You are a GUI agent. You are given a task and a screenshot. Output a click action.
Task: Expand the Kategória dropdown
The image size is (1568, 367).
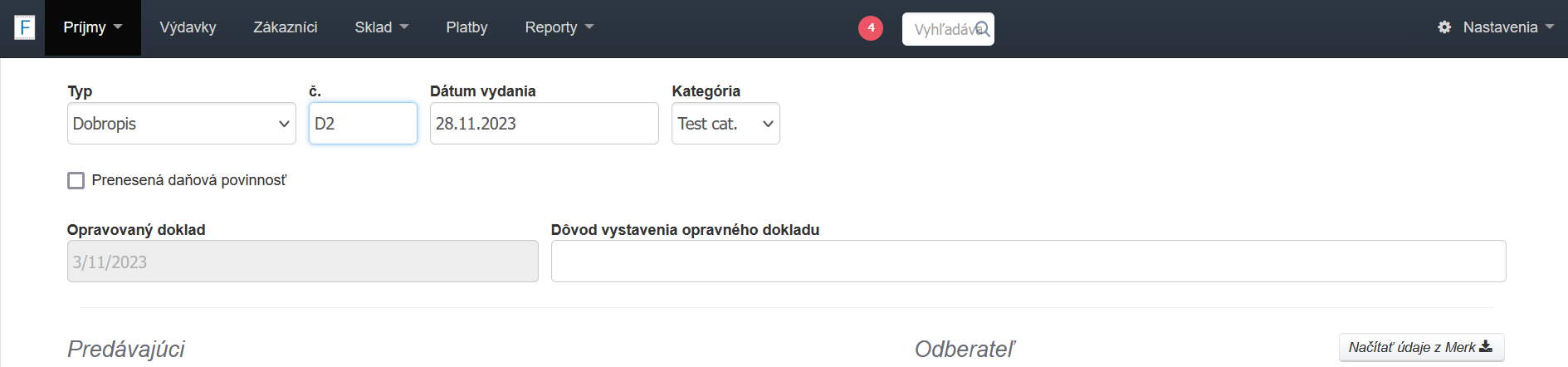coord(725,124)
